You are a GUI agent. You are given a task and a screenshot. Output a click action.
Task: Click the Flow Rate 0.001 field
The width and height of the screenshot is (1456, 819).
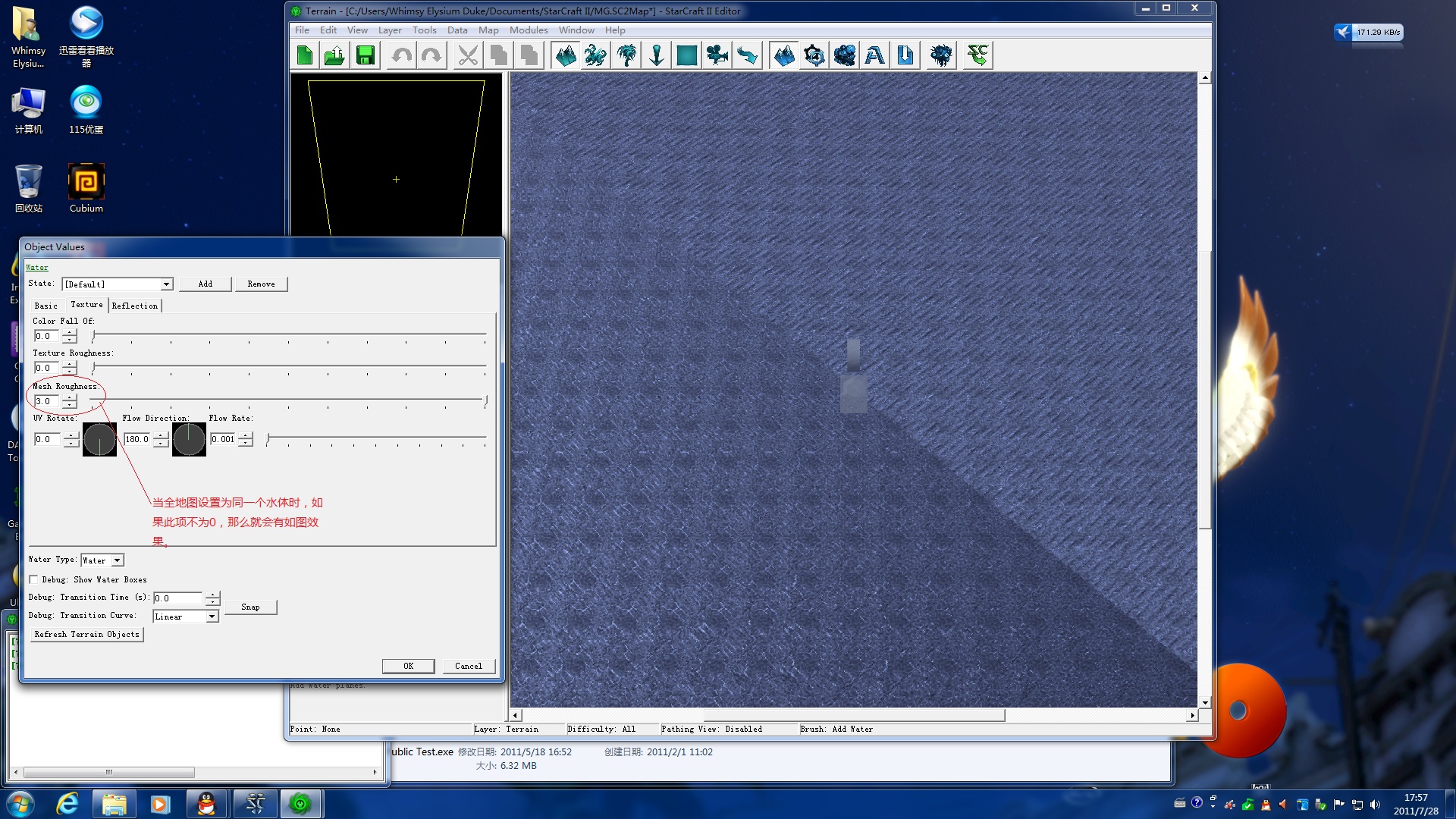coord(223,439)
